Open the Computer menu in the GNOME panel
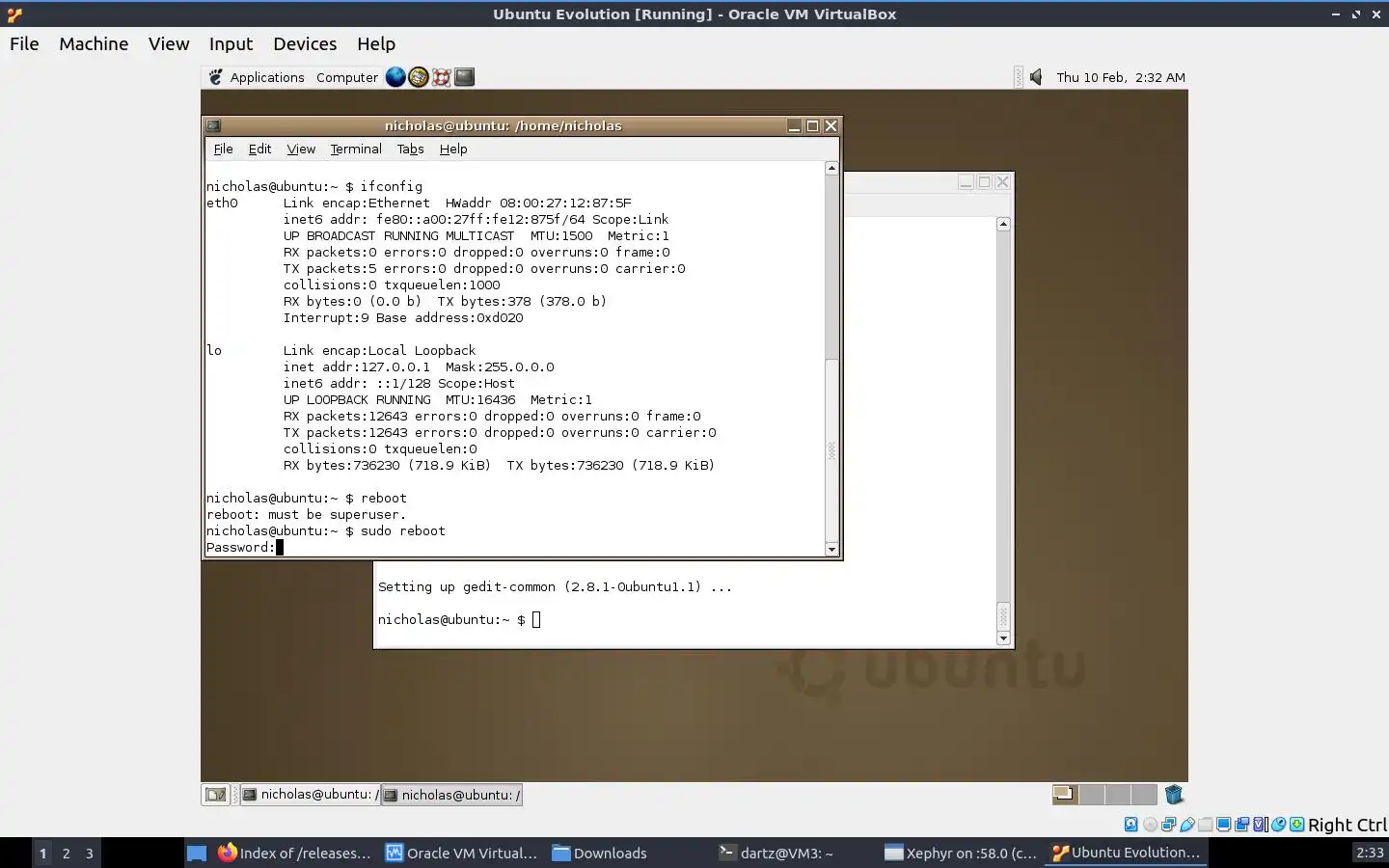Viewport: 1389px width, 868px height. pos(347,77)
